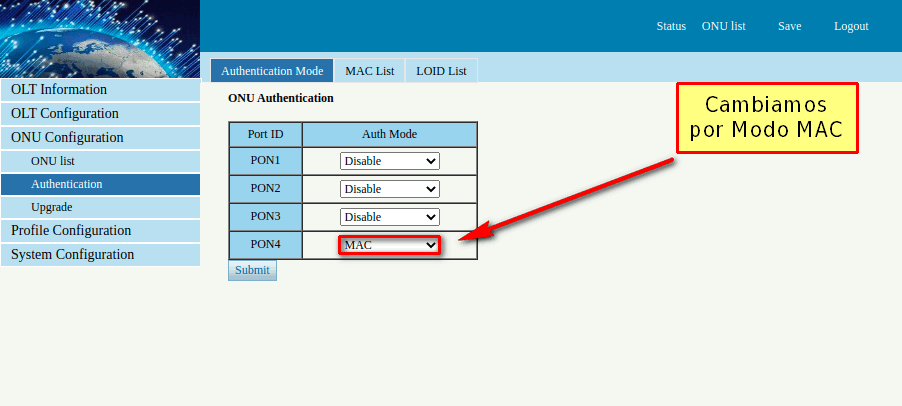Click the Submit button

pyautogui.click(x=252, y=270)
